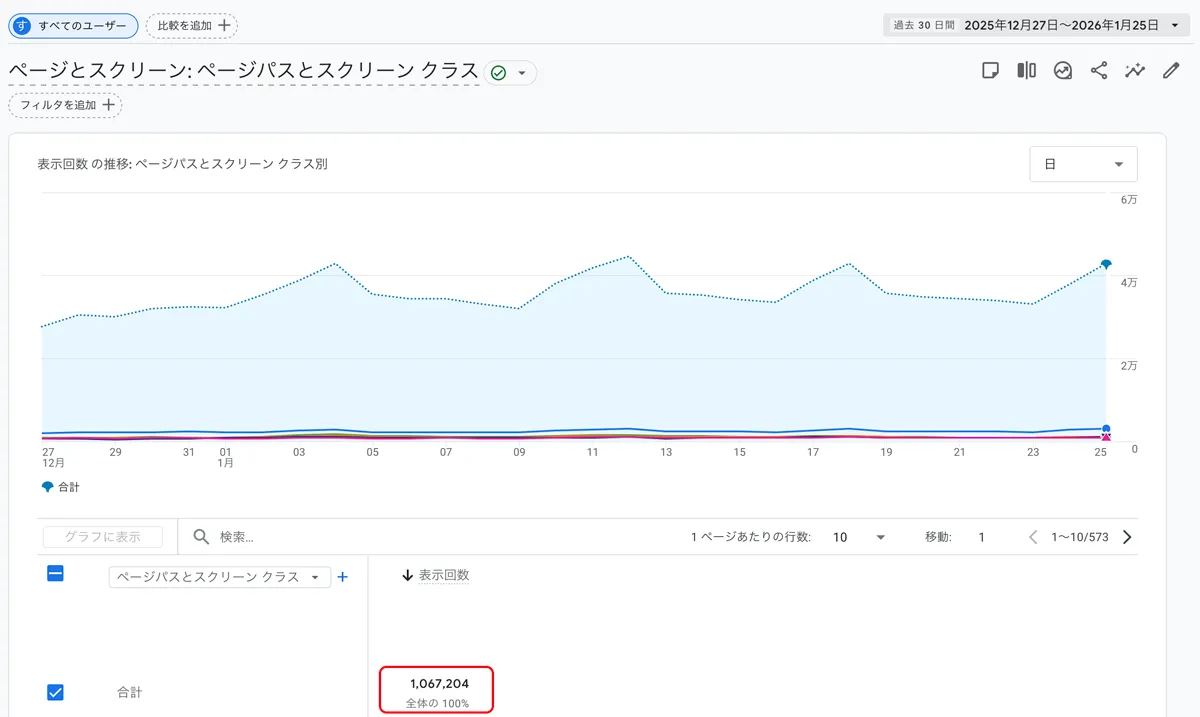Toggle the 合計 row checkbox
The height and width of the screenshot is (717, 1200).
point(56,691)
